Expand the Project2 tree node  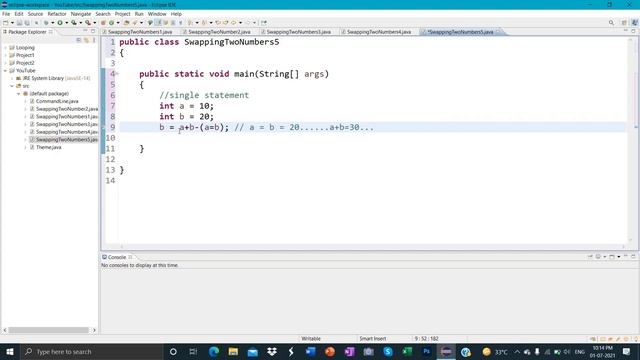pos(5,63)
